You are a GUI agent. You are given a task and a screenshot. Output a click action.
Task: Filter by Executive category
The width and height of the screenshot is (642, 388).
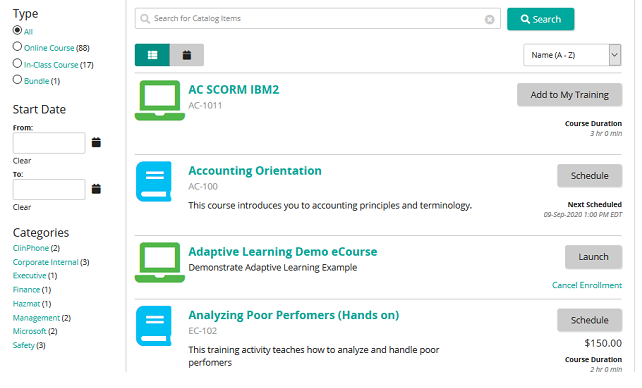click(x=29, y=275)
